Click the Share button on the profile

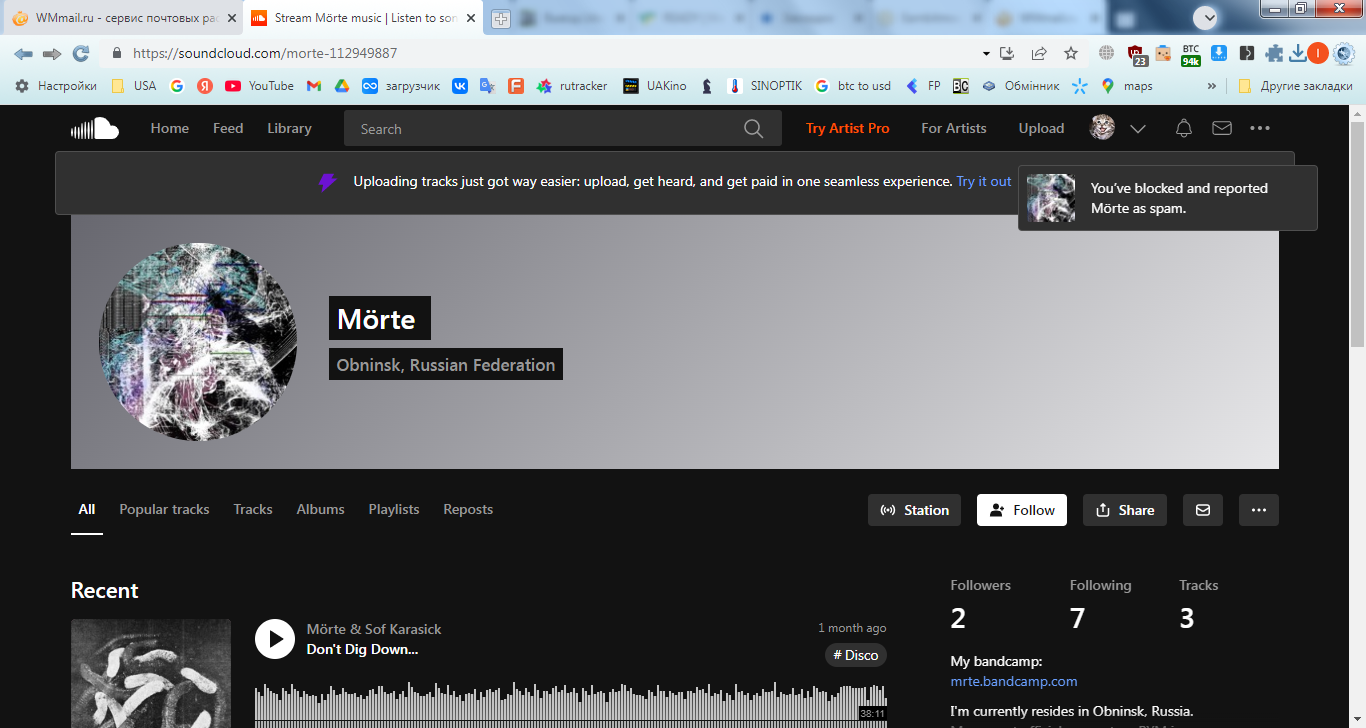(1125, 510)
